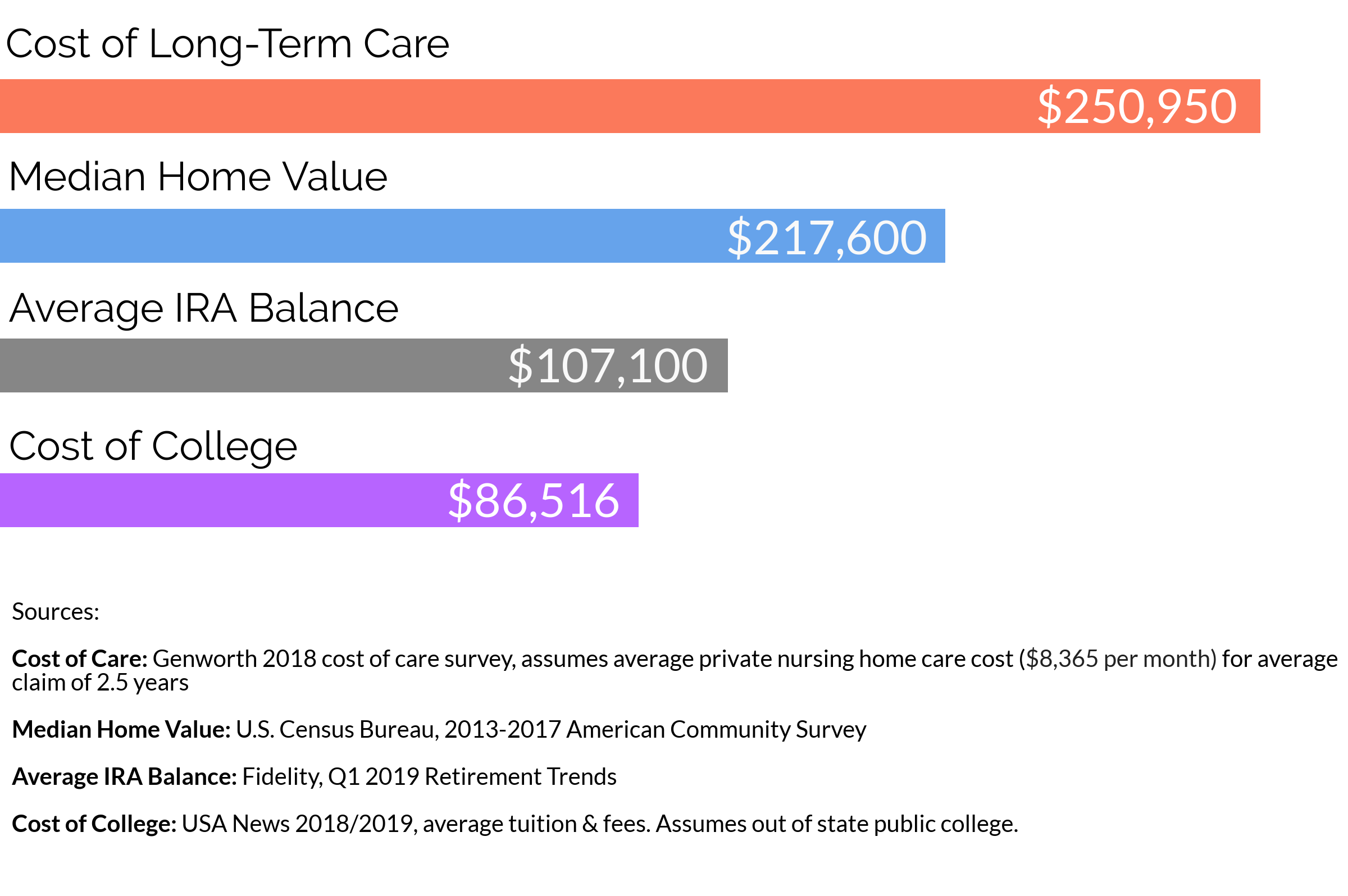Select the $250,950 value label
The image size is (1348, 896).
coord(1136,107)
